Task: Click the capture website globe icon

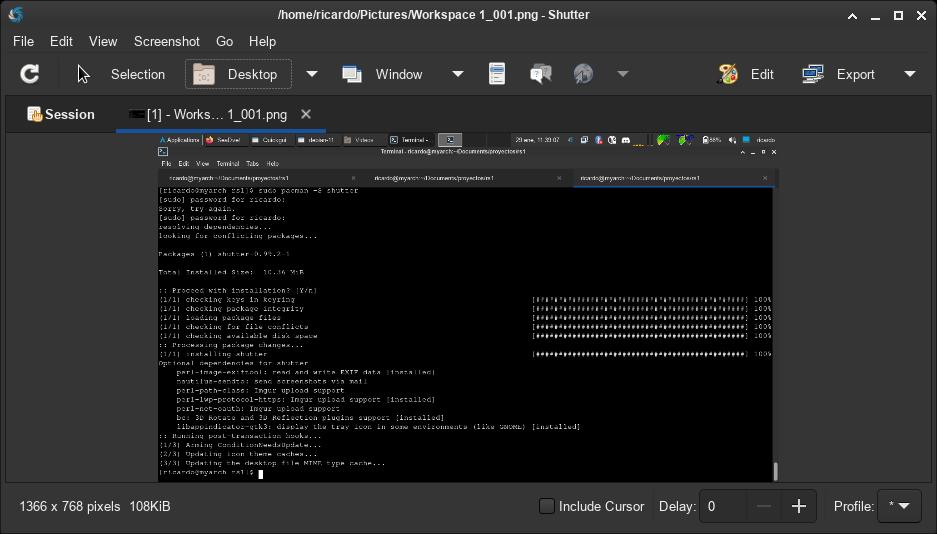Action: click(583, 74)
